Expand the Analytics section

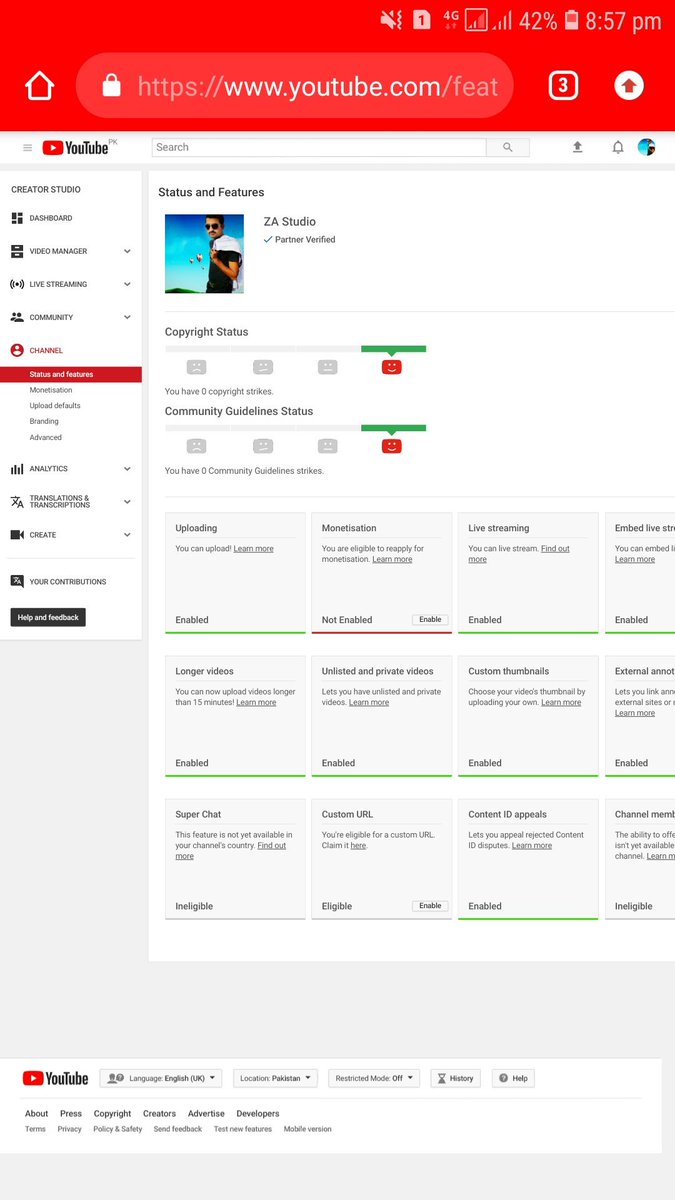[127, 468]
